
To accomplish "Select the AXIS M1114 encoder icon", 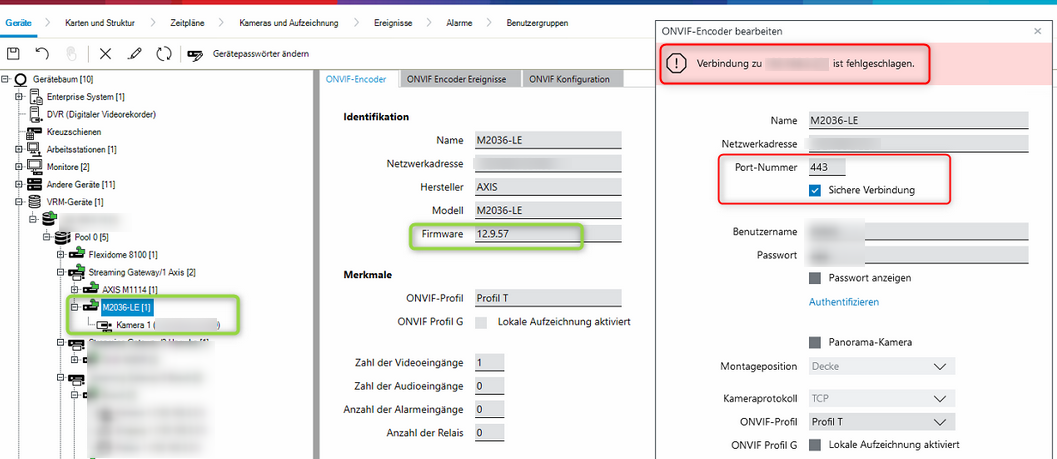I will coord(91,289).
